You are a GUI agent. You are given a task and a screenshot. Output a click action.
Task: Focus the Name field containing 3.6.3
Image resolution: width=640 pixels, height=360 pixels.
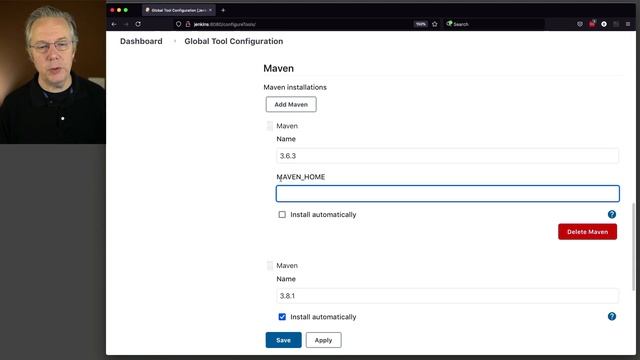[x=447, y=156]
